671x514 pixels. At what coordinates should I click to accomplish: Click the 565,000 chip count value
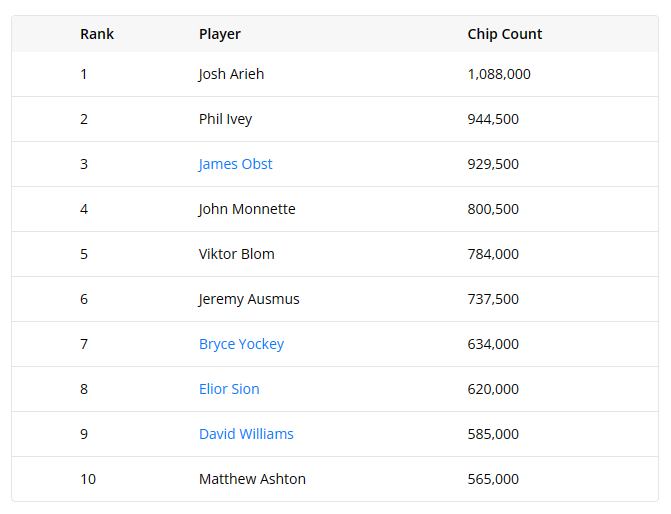point(493,479)
